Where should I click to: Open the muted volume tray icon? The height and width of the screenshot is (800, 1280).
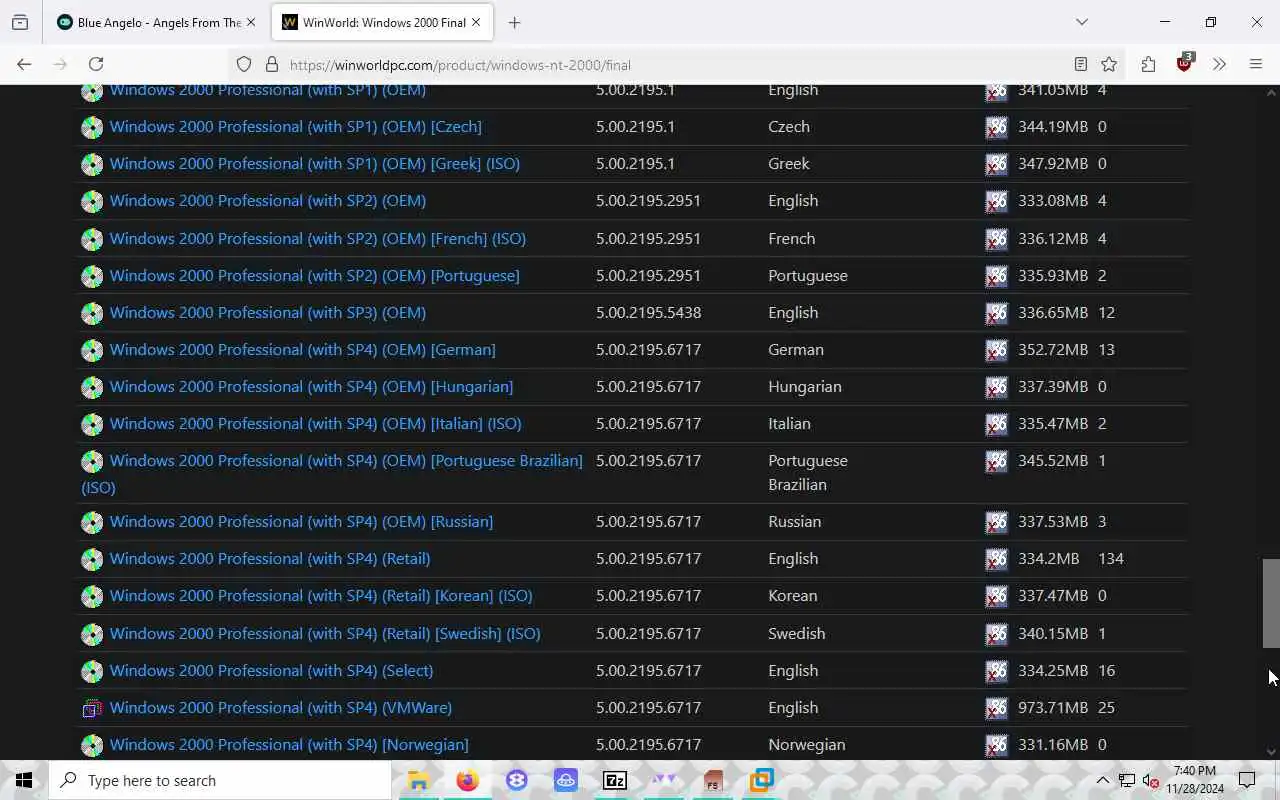(x=1150, y=780)
